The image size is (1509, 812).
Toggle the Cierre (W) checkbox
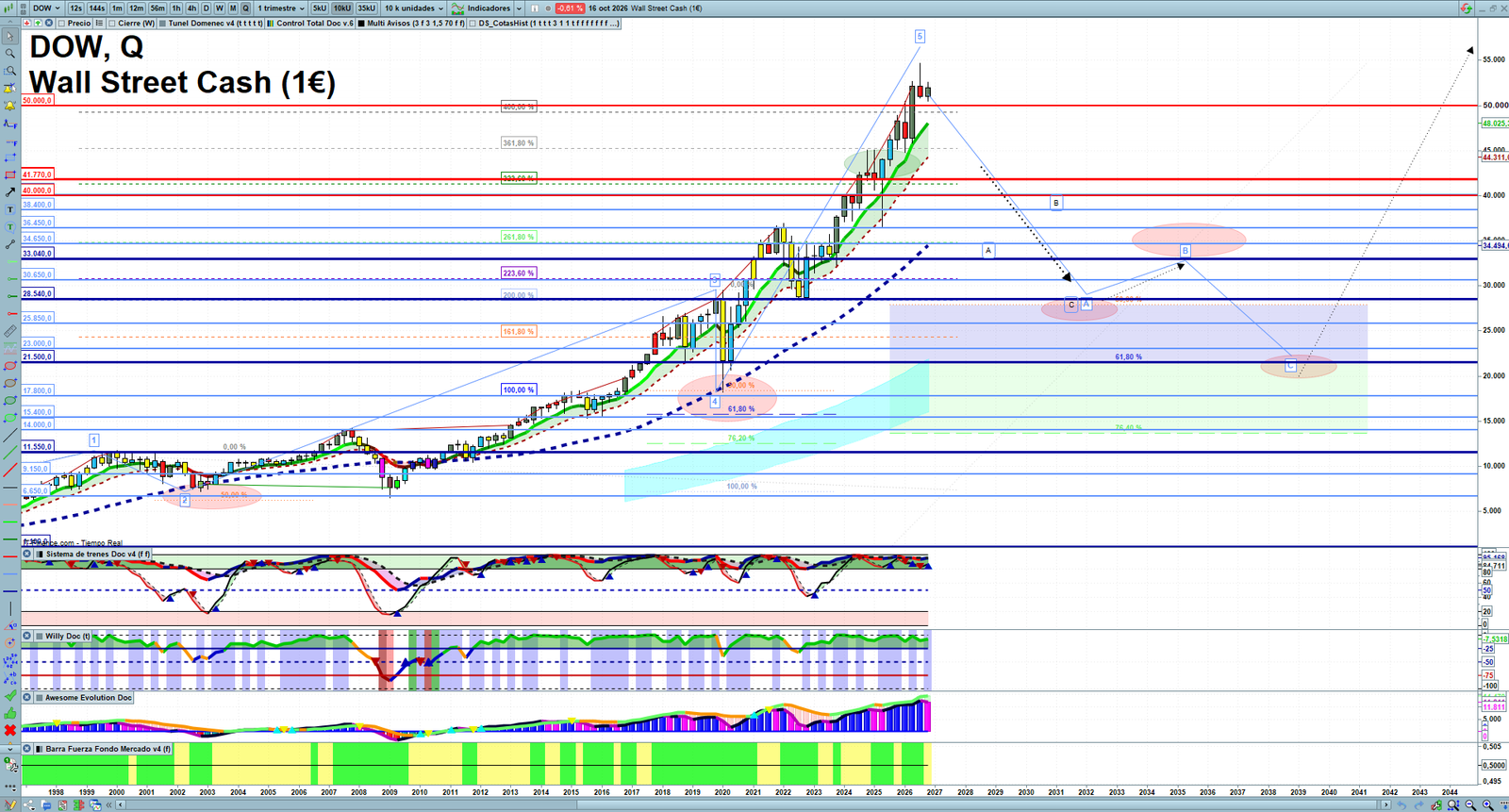pos(112,24)
